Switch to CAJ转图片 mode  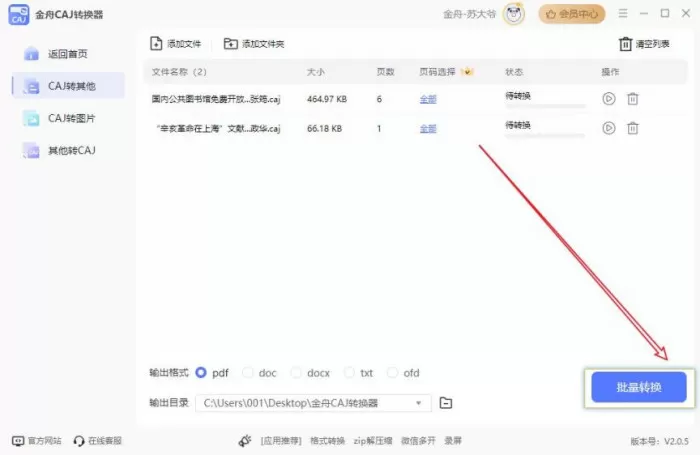pyautogui.click(x=68, y=118)
